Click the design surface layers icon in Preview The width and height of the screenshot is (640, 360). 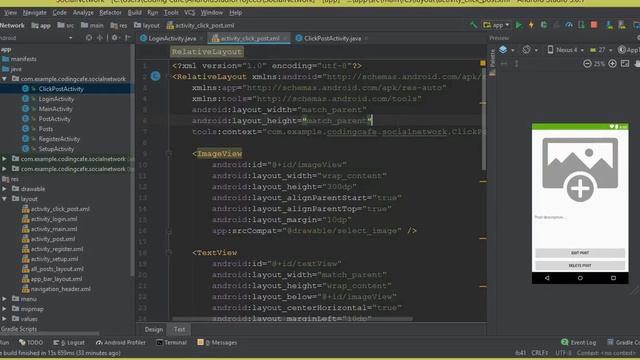tap(503, 50)
